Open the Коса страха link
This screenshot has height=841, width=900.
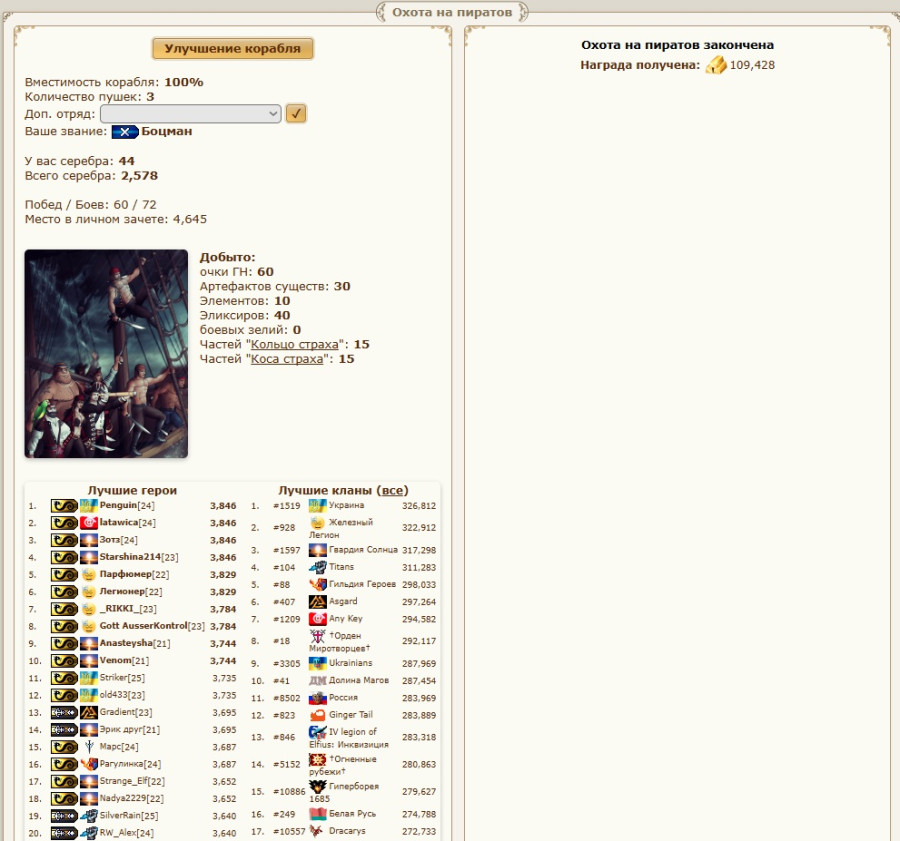tap(287, 359)
